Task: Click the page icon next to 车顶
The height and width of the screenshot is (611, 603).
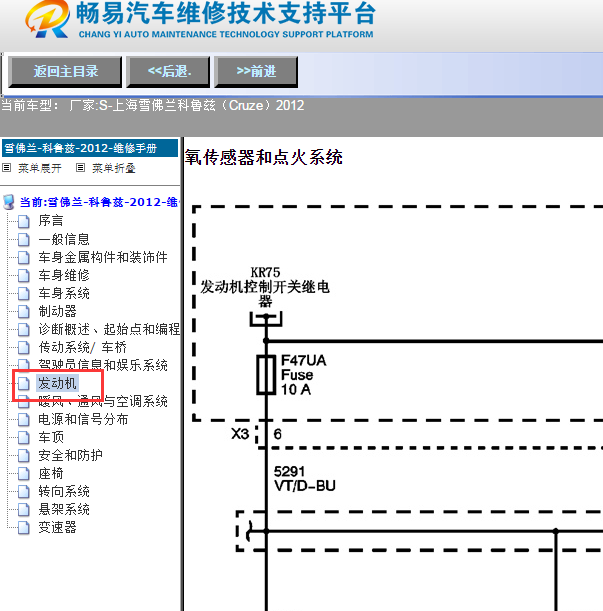Action: 24,438
